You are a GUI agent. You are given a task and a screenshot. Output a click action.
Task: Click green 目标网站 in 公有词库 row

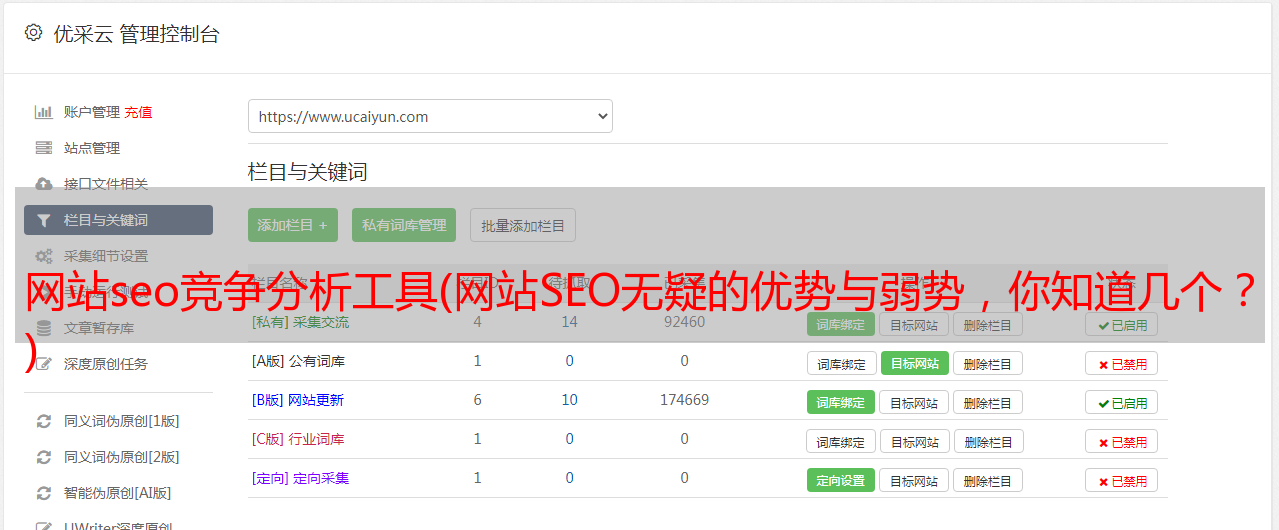pyautogui.click(x=914, y=363)
